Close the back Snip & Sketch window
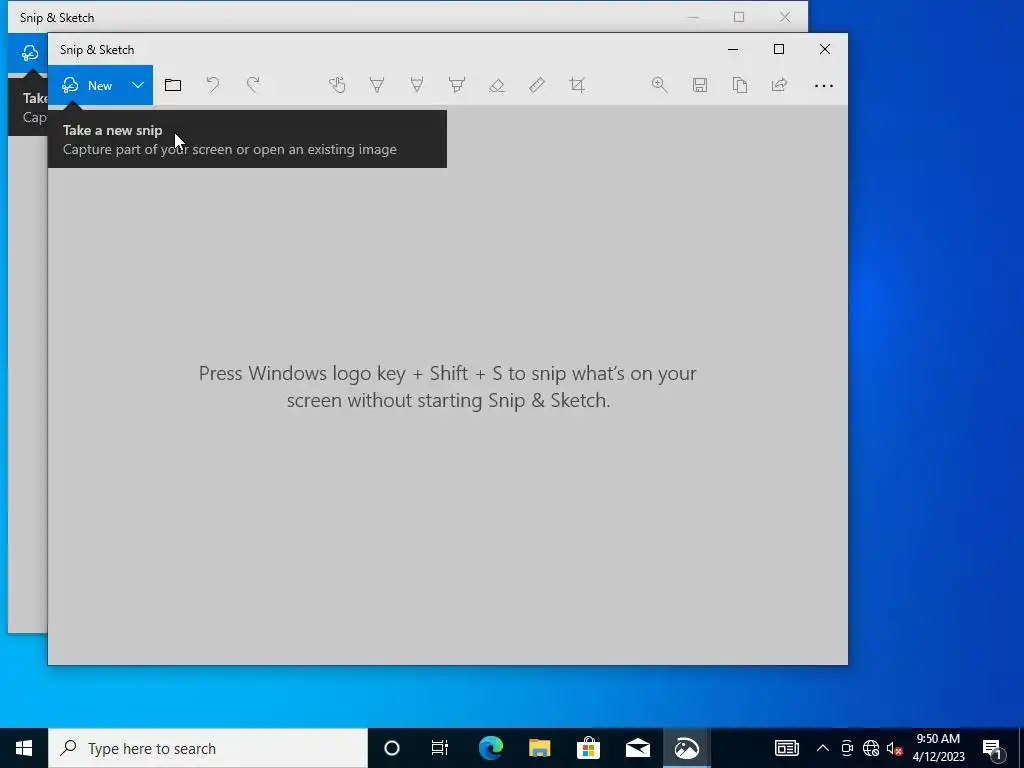The image size is (1024, 768). coord(785,17)
